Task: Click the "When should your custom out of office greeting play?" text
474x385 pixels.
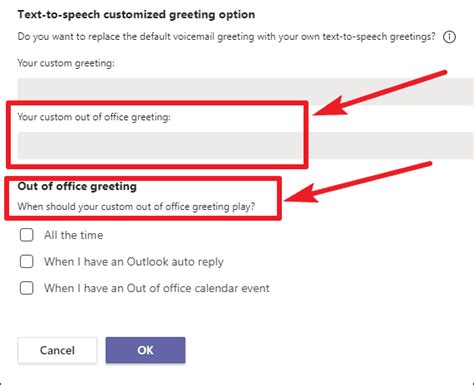Action: click(136, 207)
